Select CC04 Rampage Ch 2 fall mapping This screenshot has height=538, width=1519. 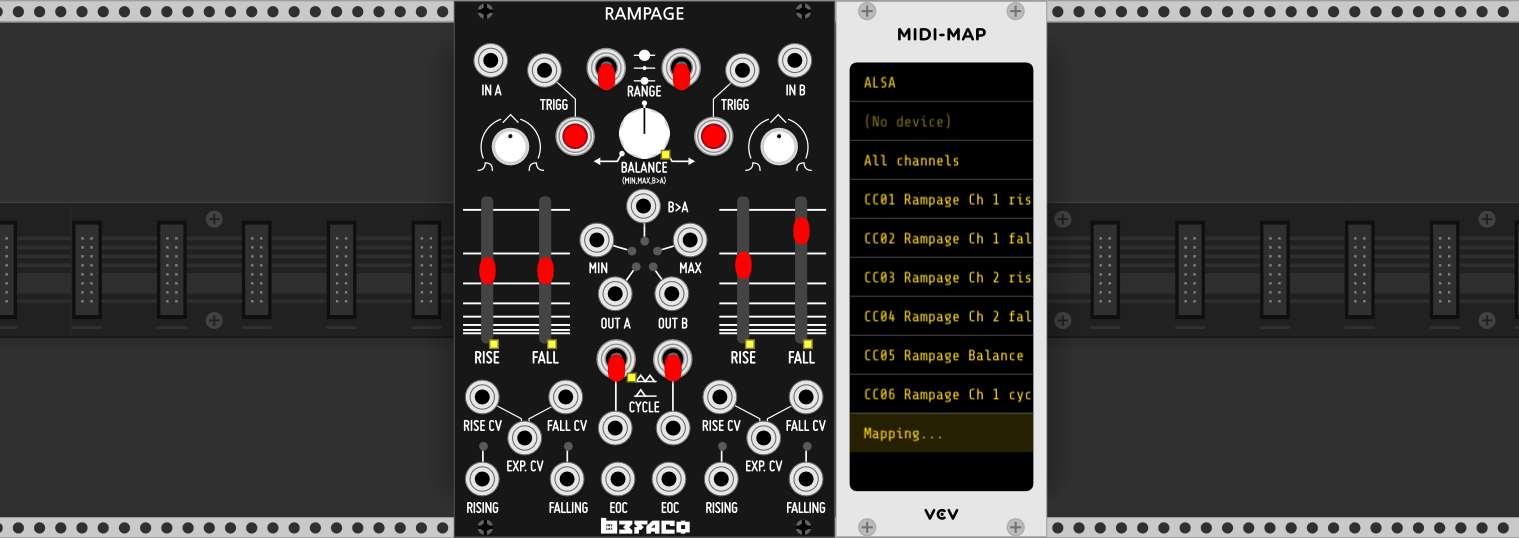941,316
